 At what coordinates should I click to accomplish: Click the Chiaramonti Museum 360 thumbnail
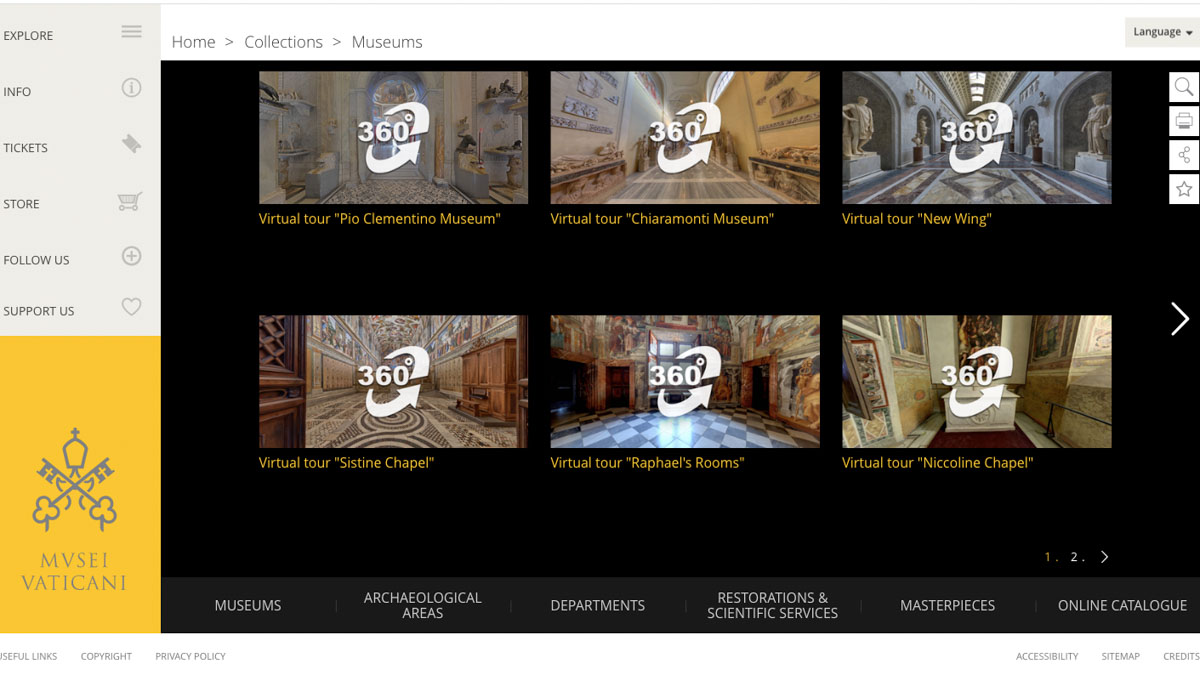(x=685, y=137)
